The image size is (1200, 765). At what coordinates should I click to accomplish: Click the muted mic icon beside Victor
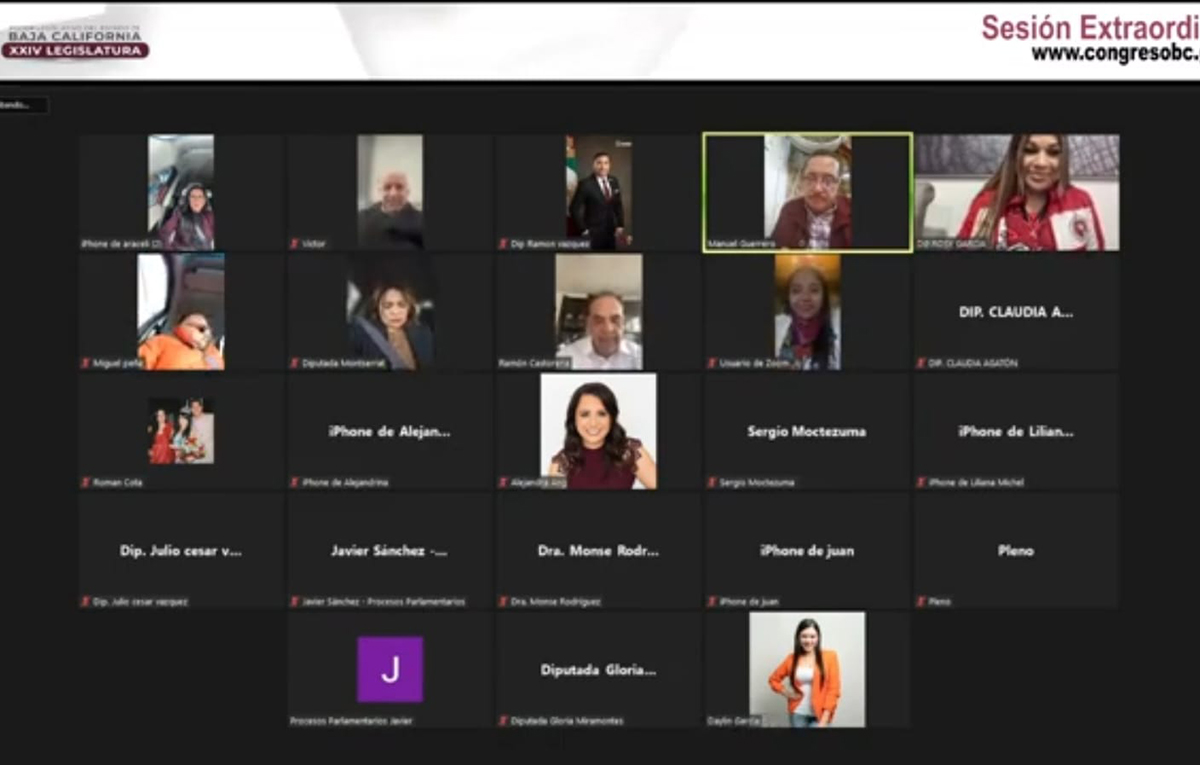(294, 244)
